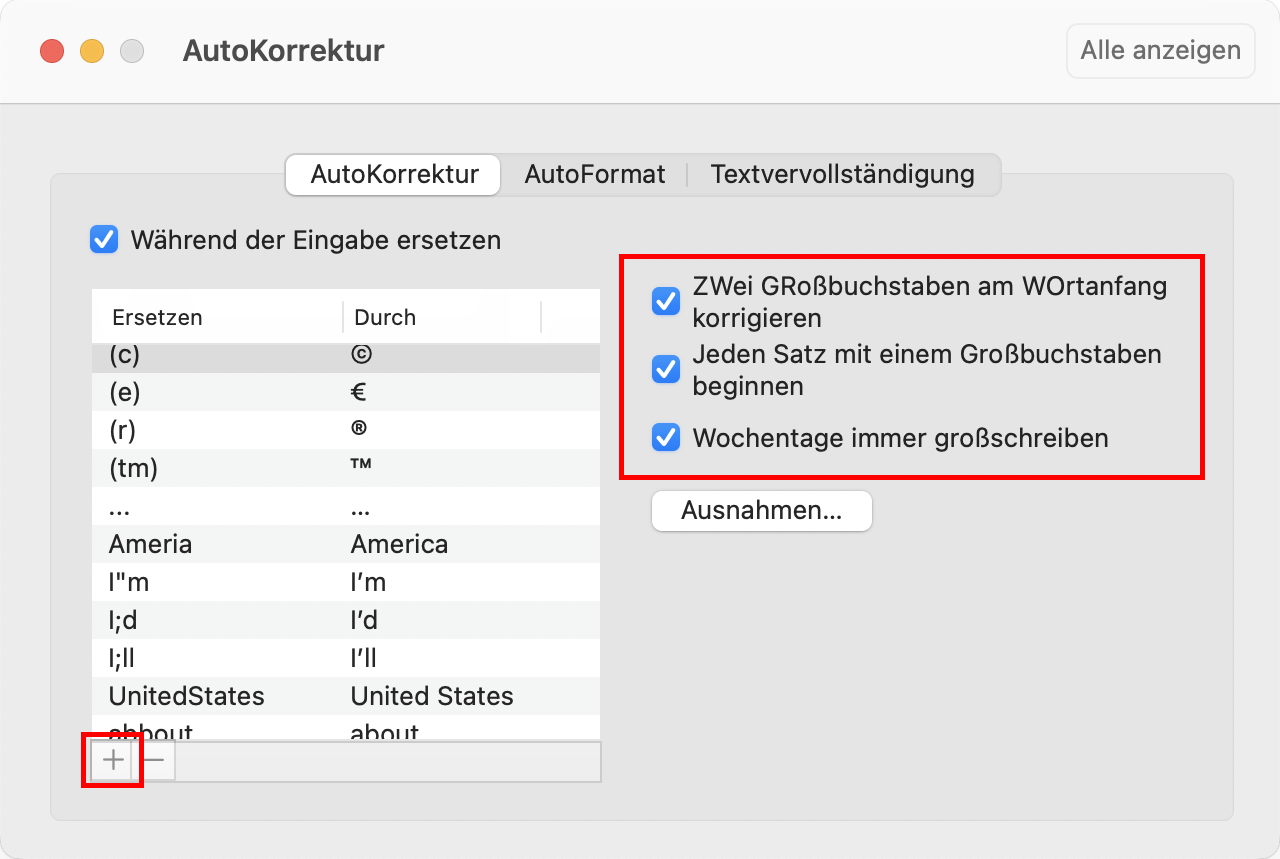1280x859 pixels.
Task: Click the plus button to add entry
Action: [114, 760]
